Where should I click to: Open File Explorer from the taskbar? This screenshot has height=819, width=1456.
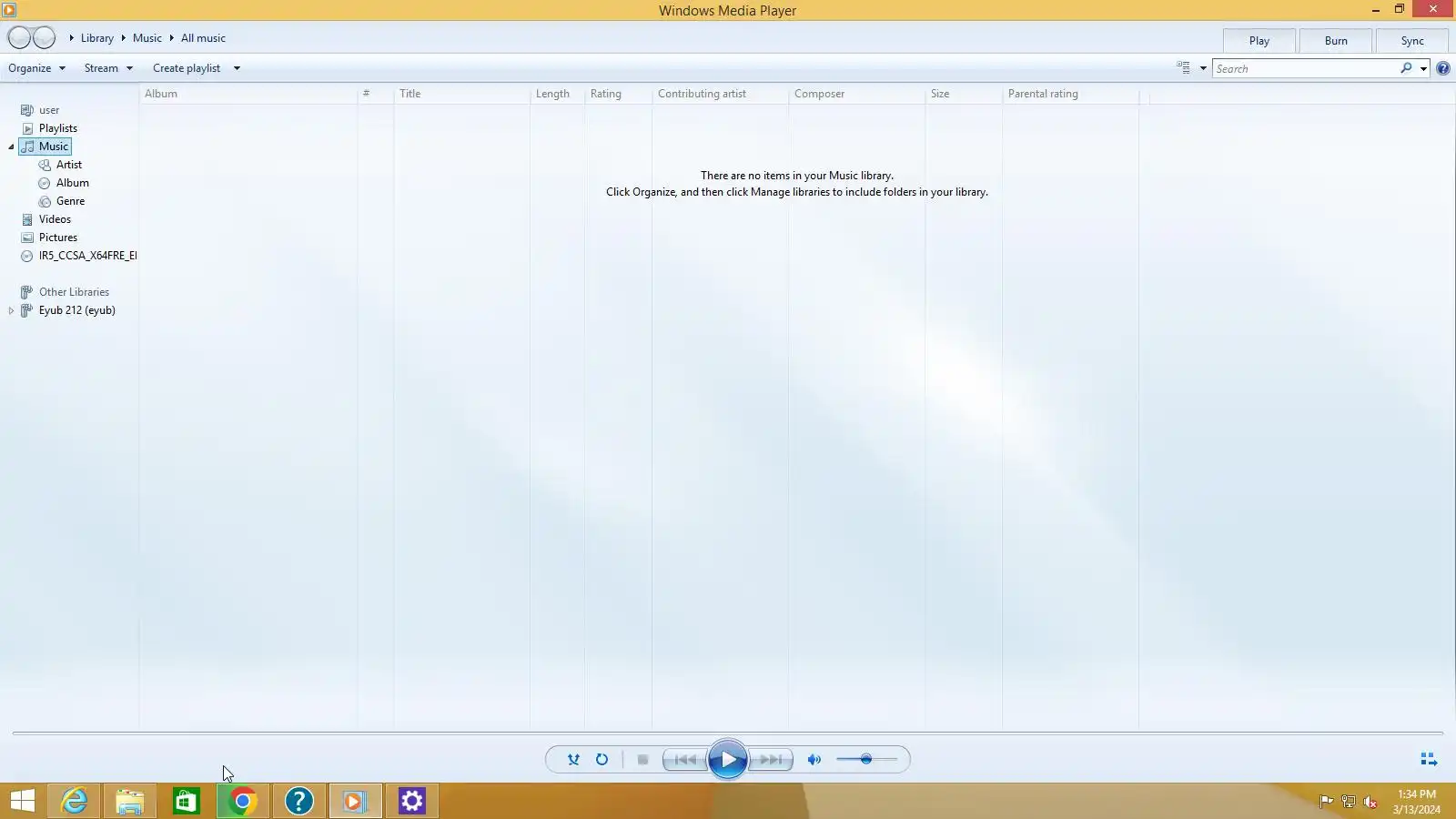click(x=130, y=801)
